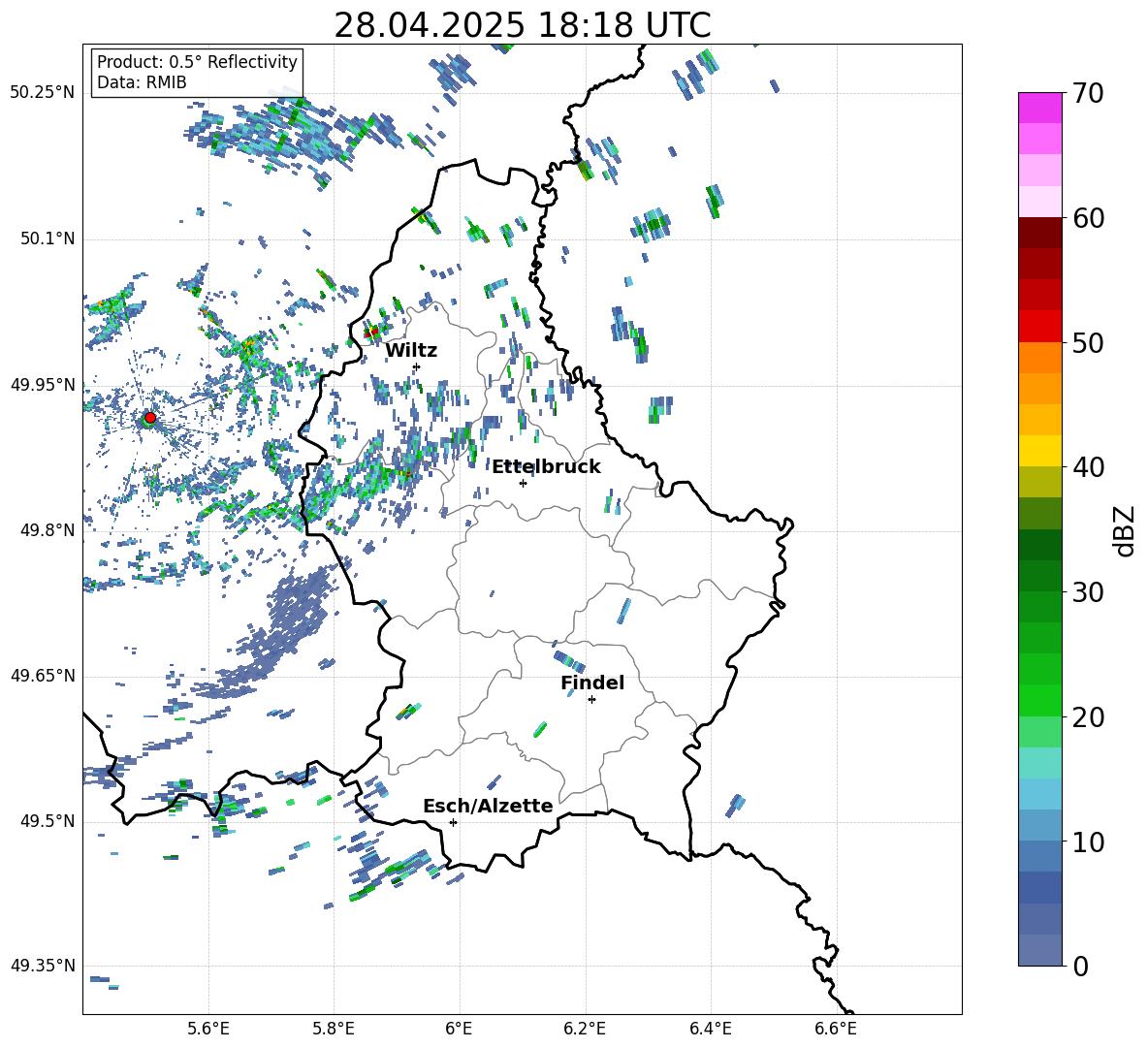Click the 49.95°N latitude label
The height and width of the screenshot is (1048, 1148).
tap(43, 385)
